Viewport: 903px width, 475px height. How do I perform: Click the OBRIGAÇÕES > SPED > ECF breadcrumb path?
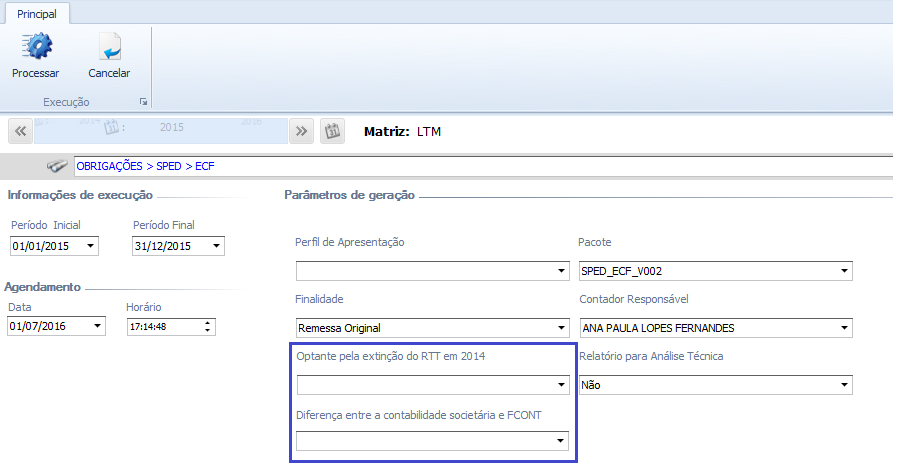click(x=145, y=166)
